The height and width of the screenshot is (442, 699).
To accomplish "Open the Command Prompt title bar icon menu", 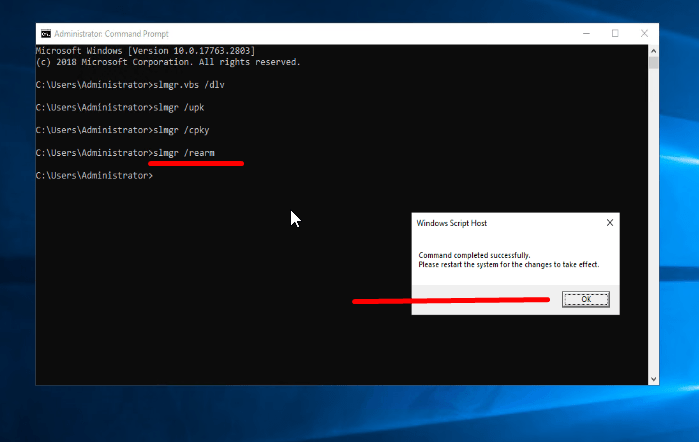I will pyautogui.click(x=46, y=33).
